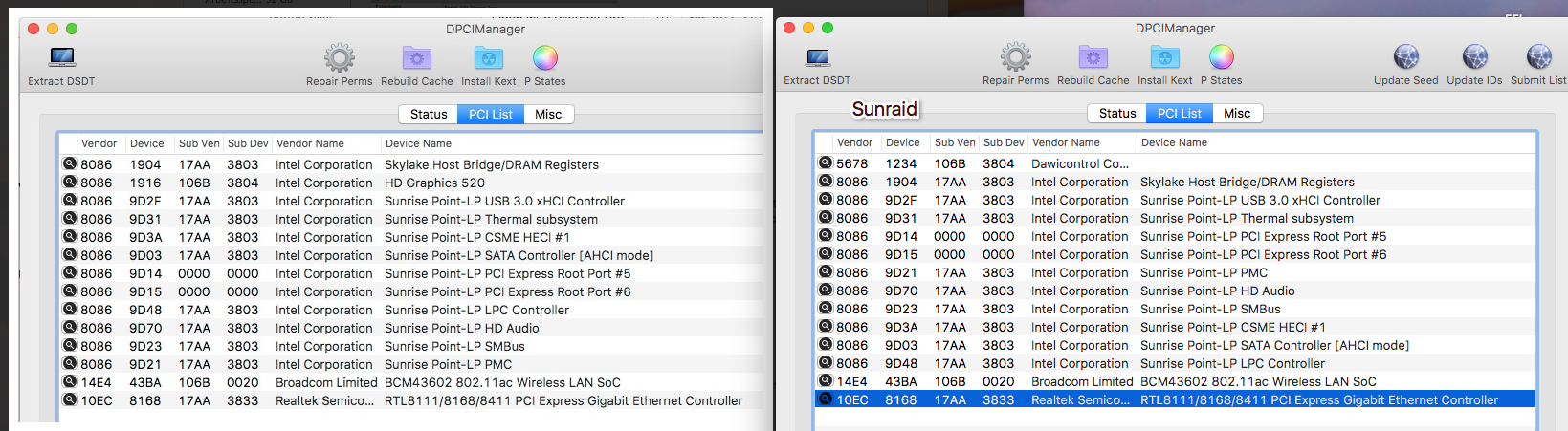Viewport: 1568px width, 431px height.
Task: Switch to Misc tab in left window
Action: (x=548, y=114)
